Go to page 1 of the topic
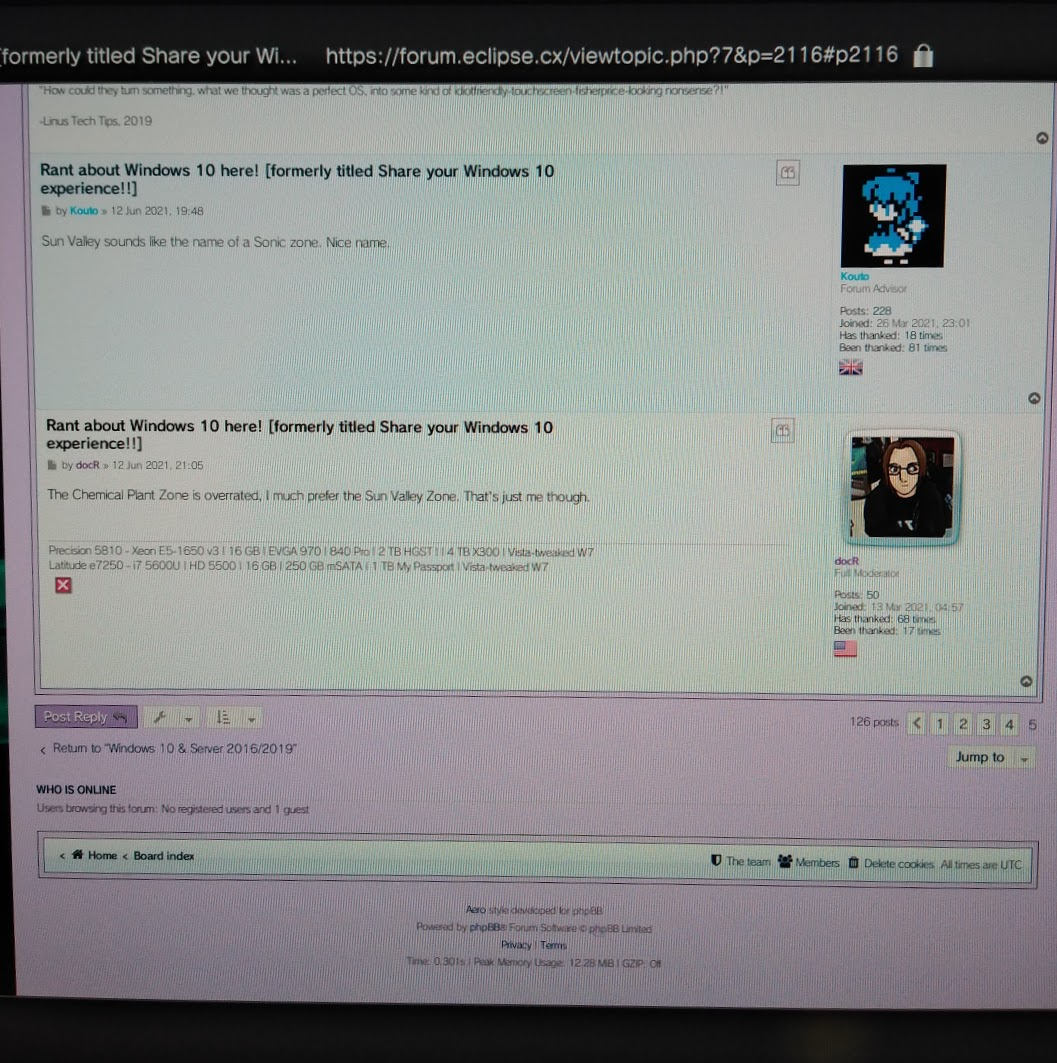 coord(940,724)
